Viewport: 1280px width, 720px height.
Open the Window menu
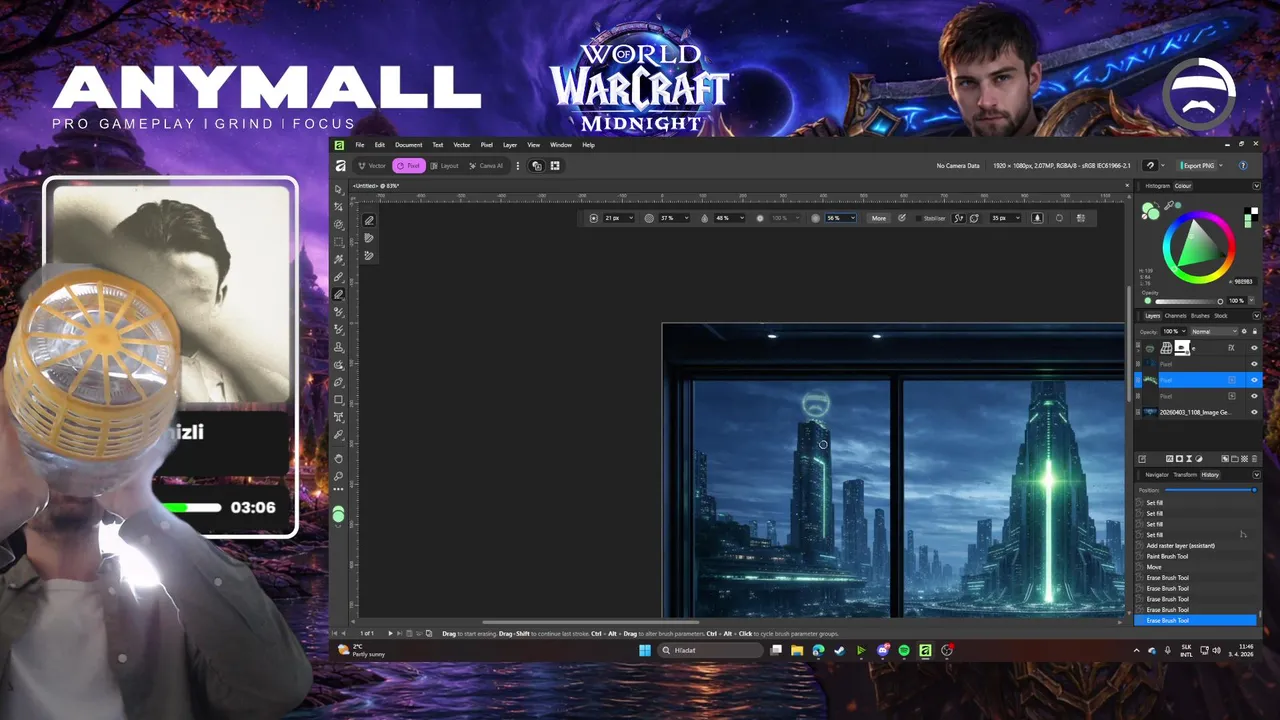click(x=561, y=145)
